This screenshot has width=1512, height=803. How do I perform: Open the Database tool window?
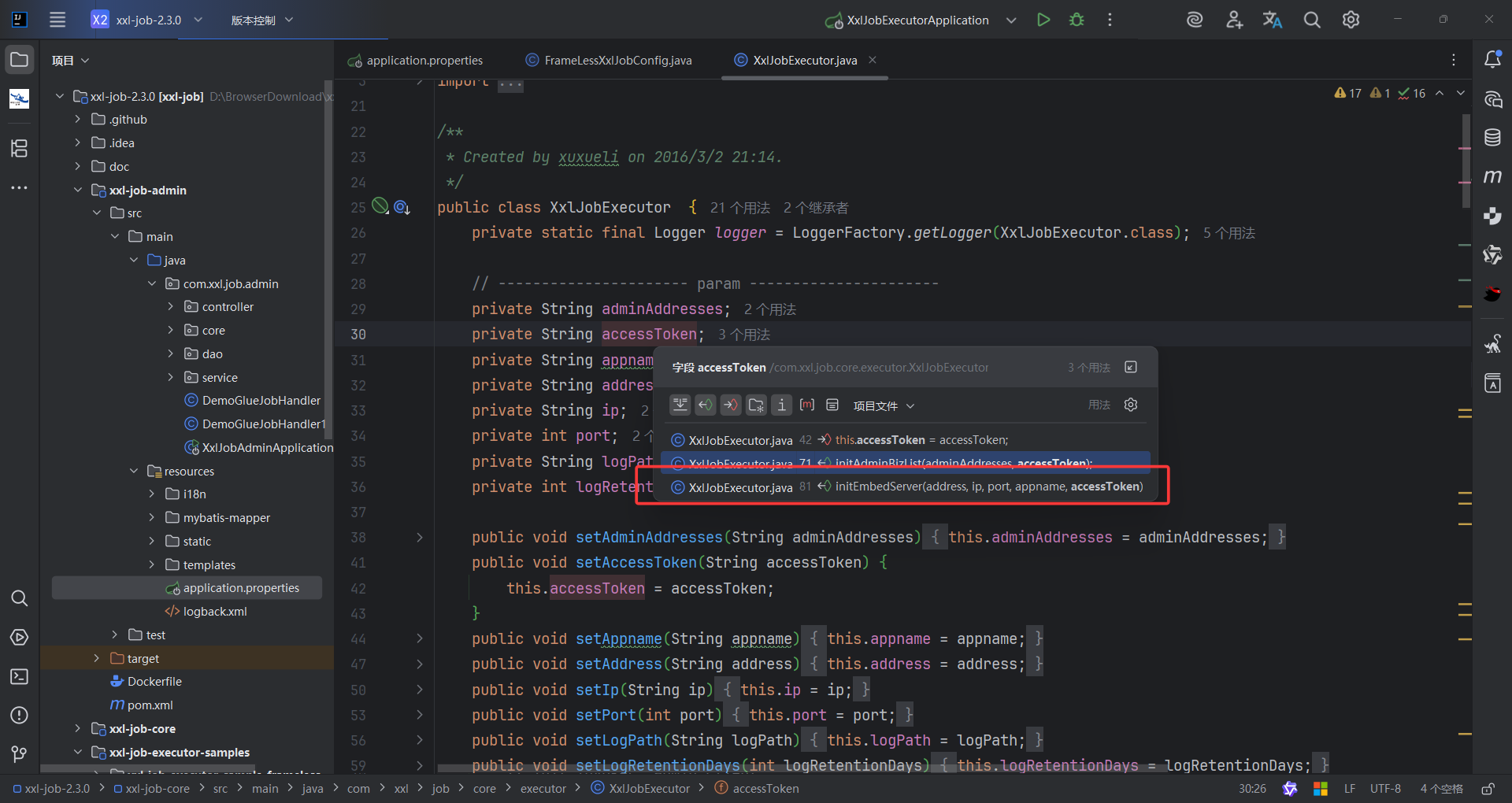[1492, 137]
